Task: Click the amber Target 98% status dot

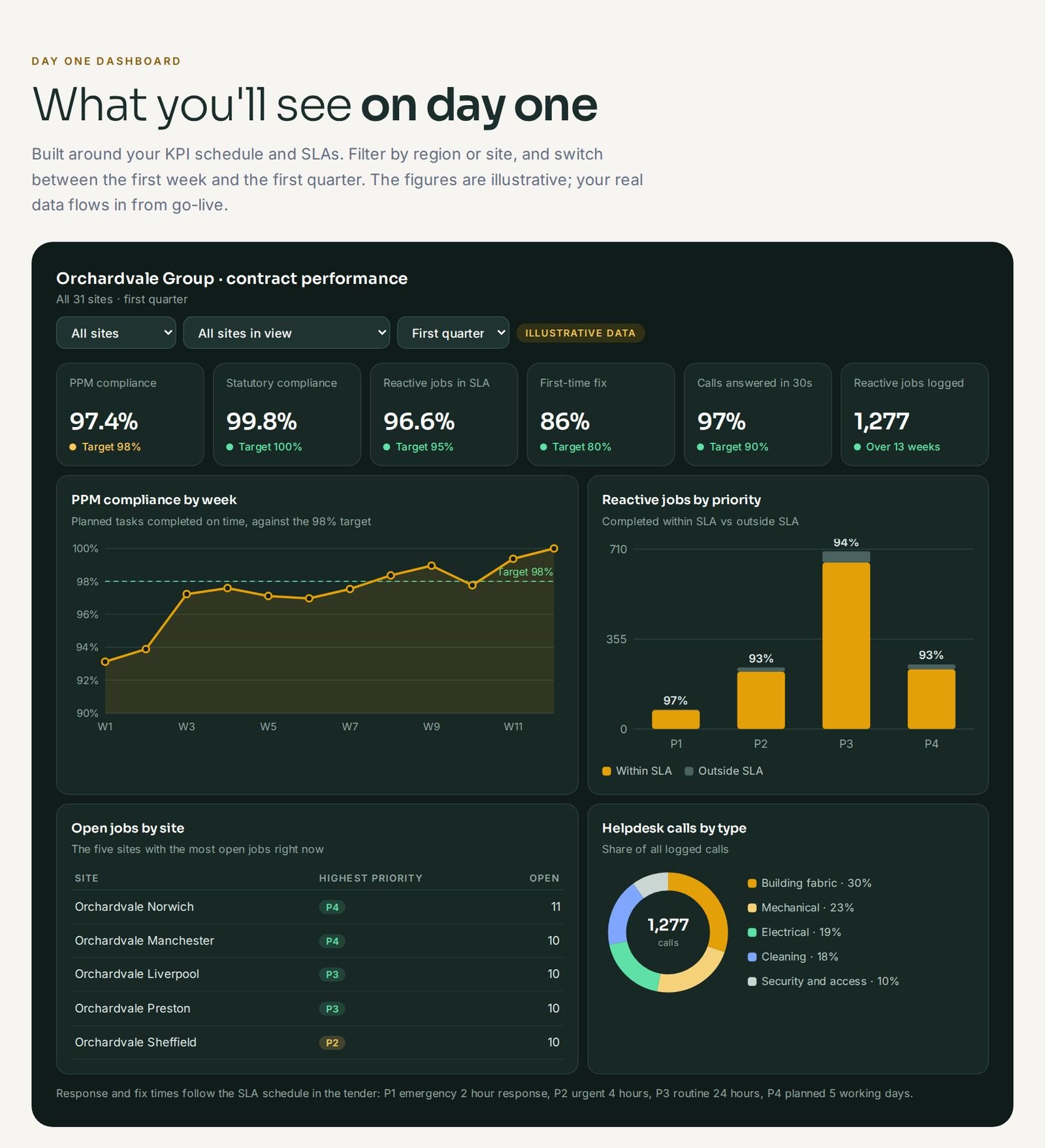Action: coord(73,447)
